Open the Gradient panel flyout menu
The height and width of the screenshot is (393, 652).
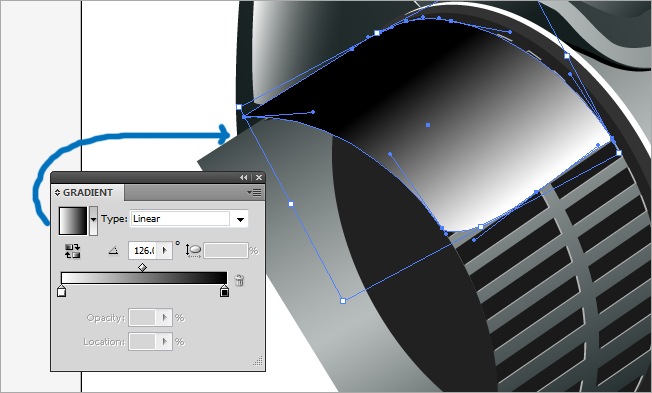click(x=254, y=192)
